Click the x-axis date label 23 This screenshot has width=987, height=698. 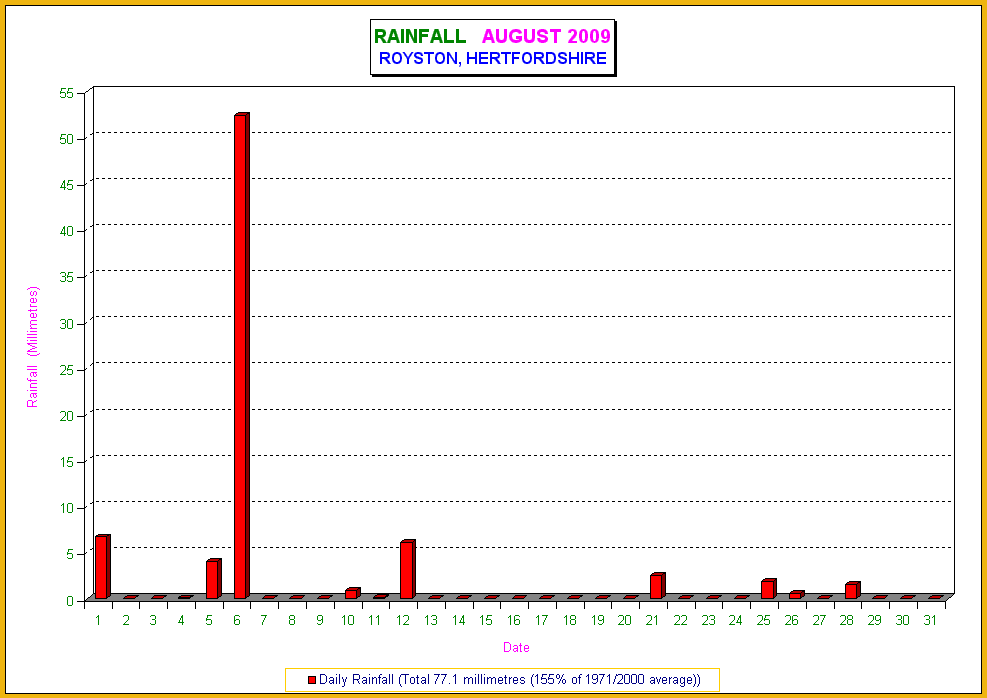(x=708, y=621)
